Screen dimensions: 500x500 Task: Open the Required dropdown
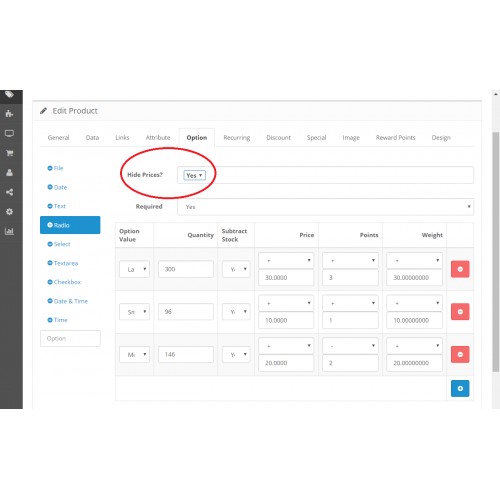325,207
